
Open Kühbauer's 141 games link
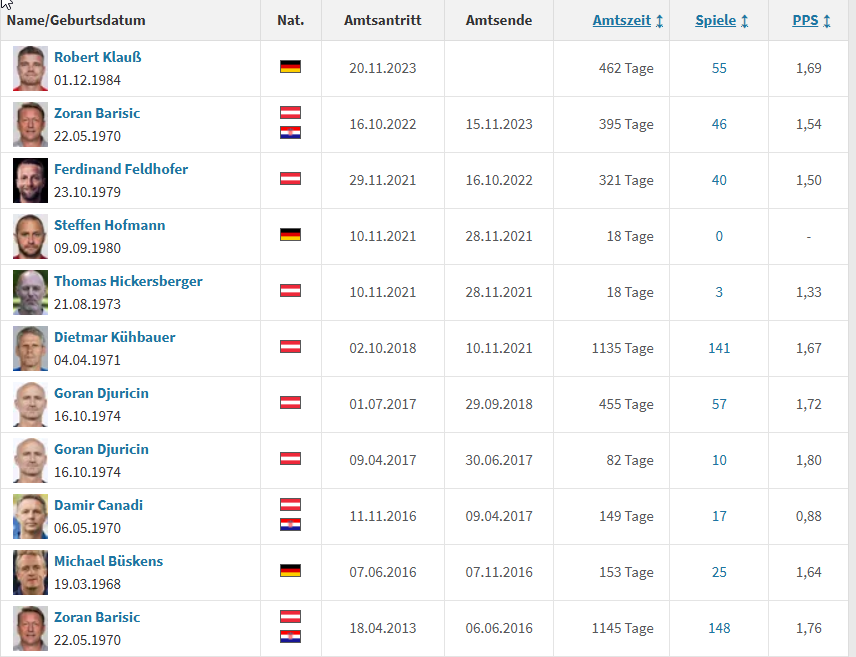(719, 348)
